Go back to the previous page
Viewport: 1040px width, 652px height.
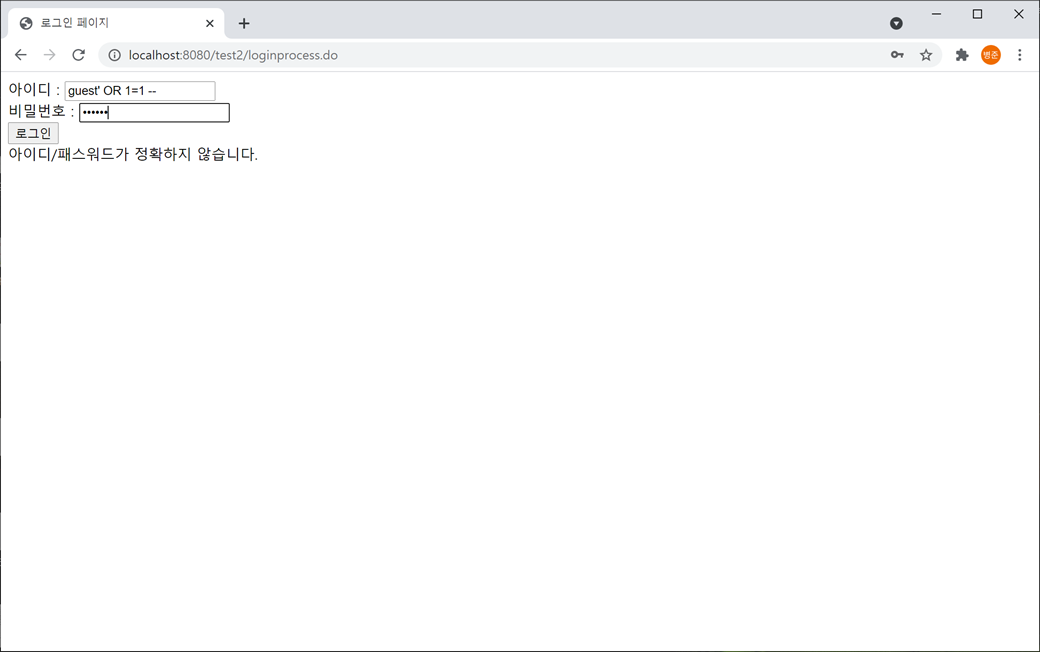pyautogui.click(x=21, y=55)
